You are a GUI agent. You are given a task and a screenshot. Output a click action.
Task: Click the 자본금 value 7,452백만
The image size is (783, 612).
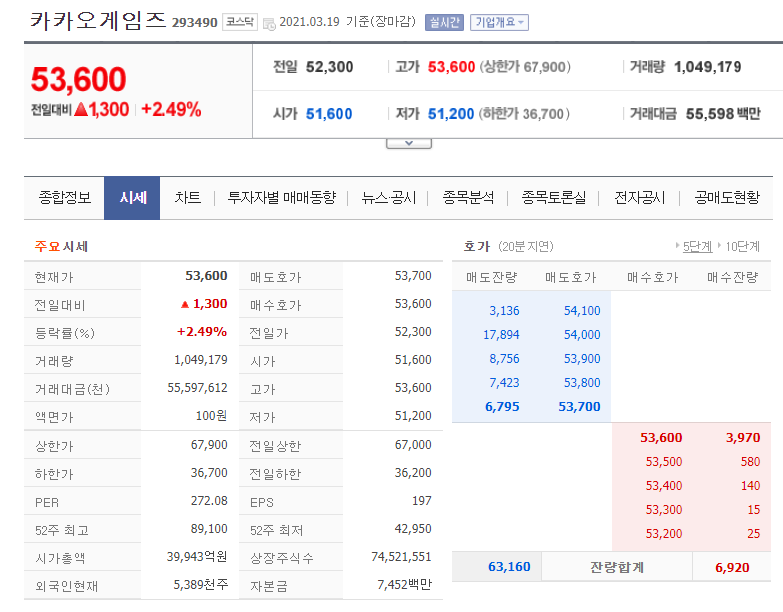click(404, 585)
